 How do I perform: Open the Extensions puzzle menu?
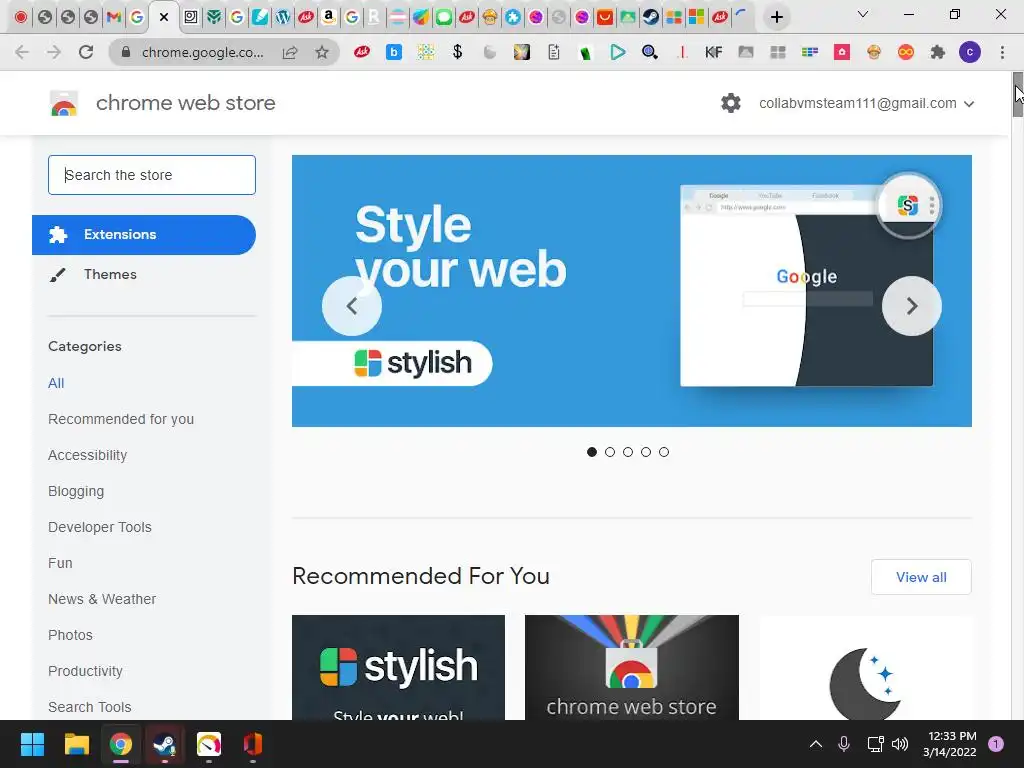(x=938, y=52)
